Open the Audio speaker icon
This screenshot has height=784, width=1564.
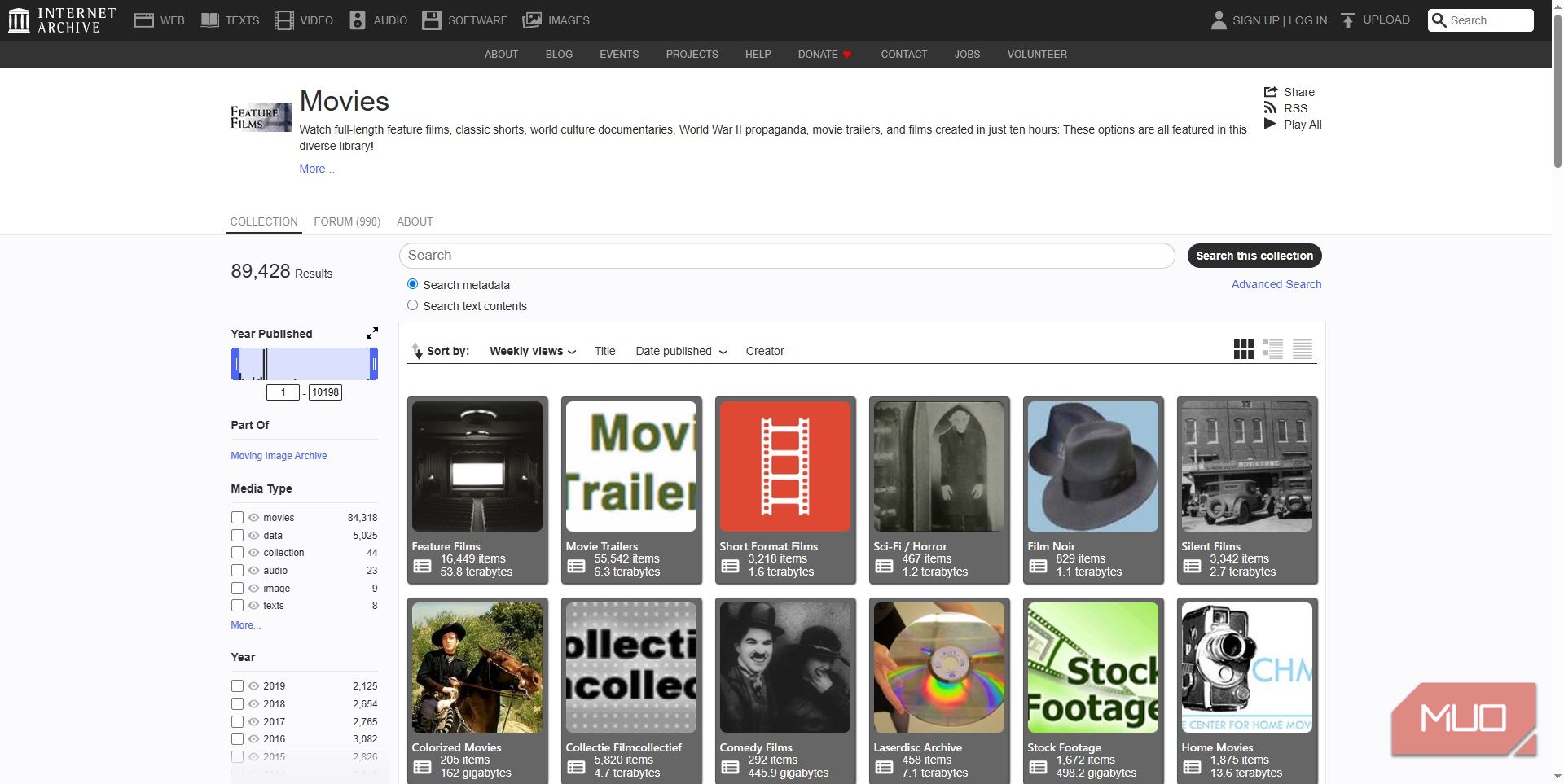coord(358,20)
